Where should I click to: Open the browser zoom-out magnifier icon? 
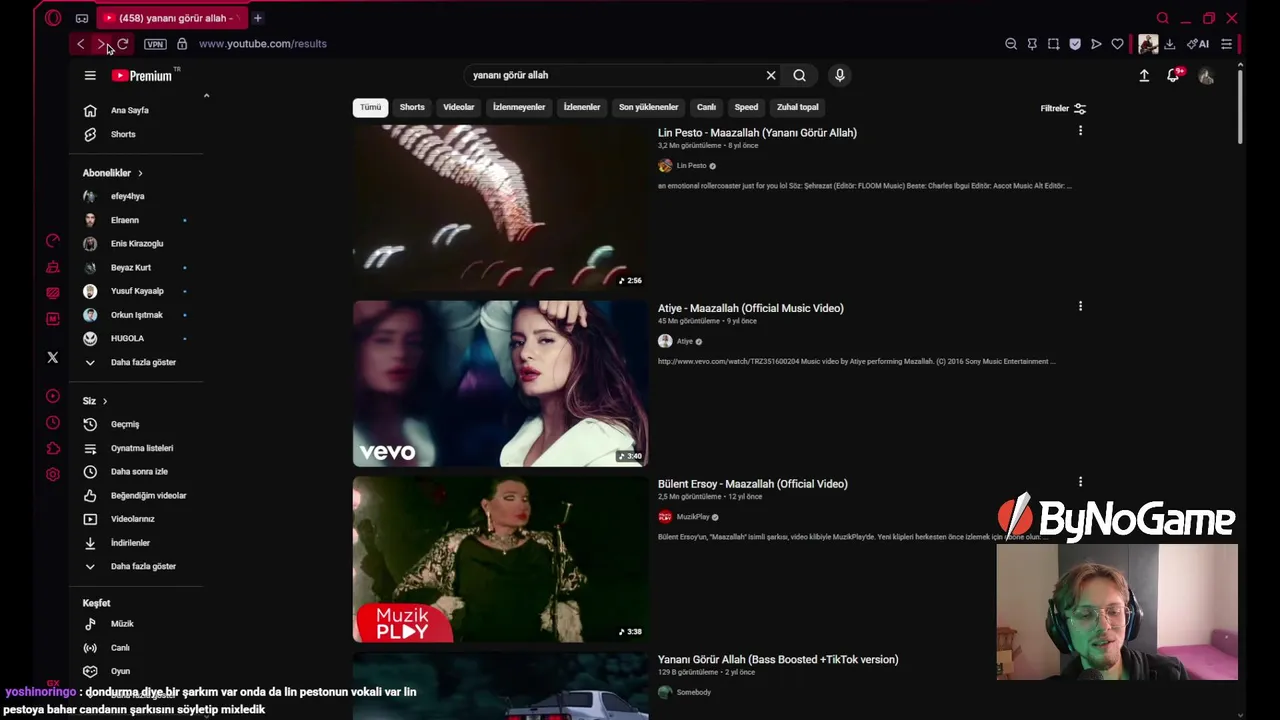pos(1011,44)
